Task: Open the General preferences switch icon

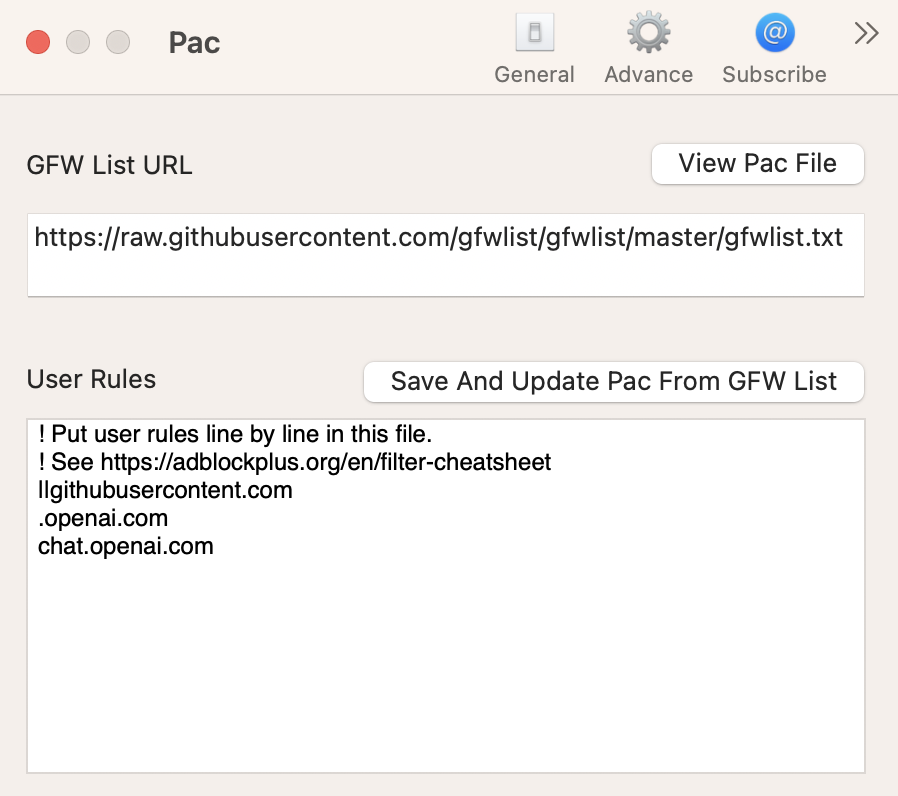Action: click(x=534, y=34)
